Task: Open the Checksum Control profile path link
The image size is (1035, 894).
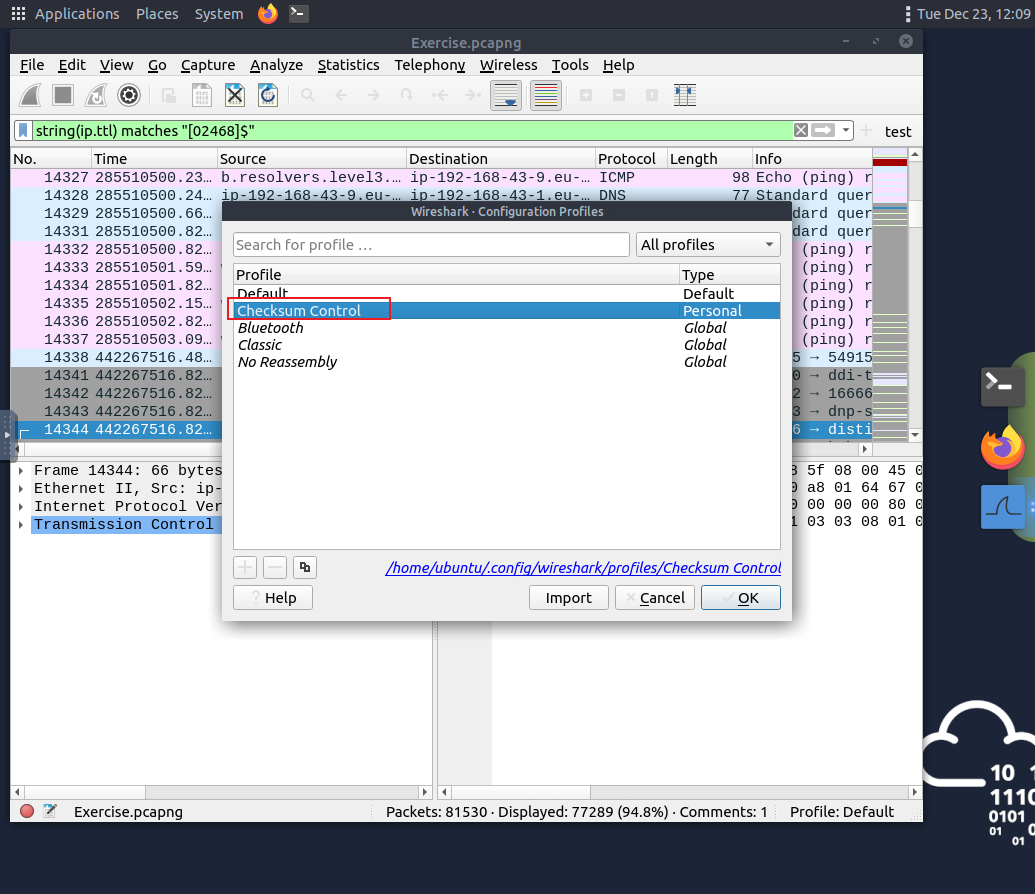Action: tap(584, 568)
